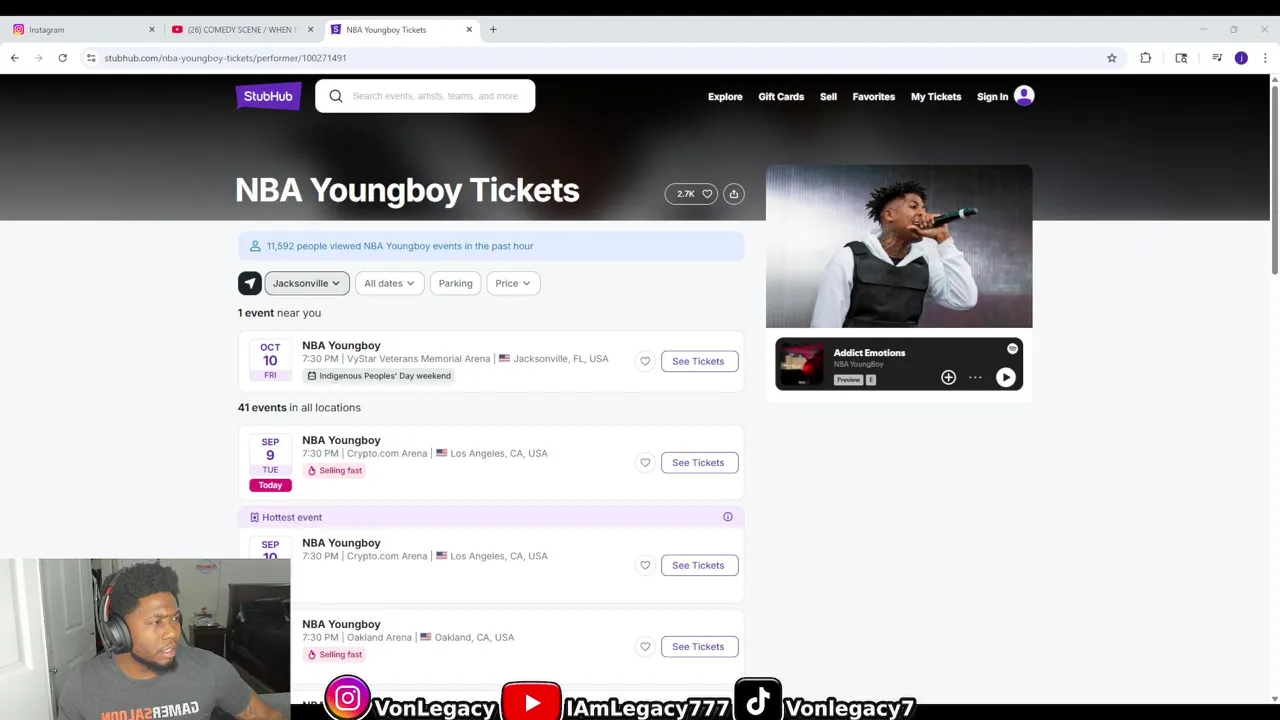This screenshot has height=720, width=1280.
Task: Open Gift Cards page
Action: [x=781, y=97]
